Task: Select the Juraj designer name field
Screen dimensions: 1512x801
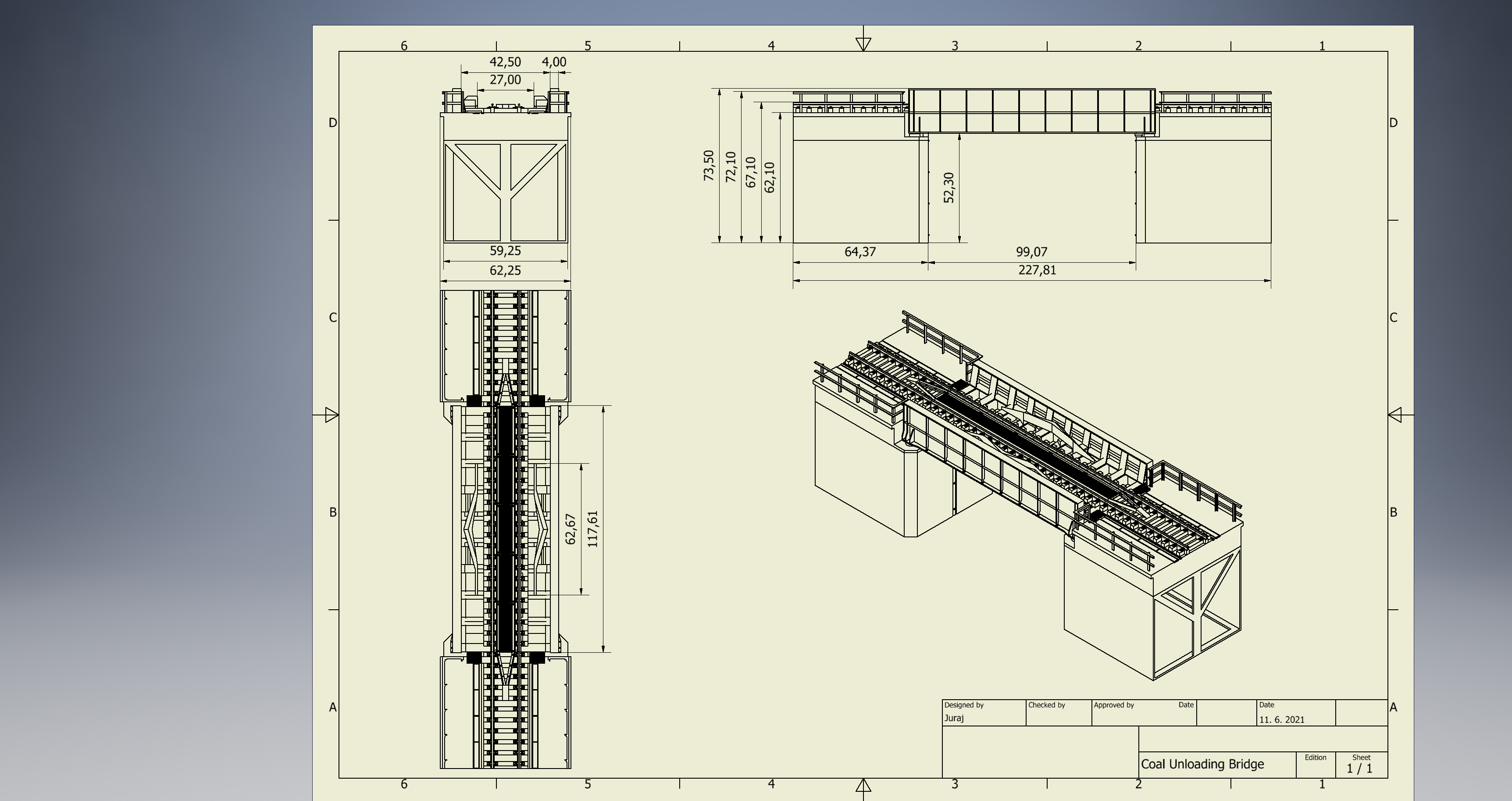Action: tap(954, 718)
